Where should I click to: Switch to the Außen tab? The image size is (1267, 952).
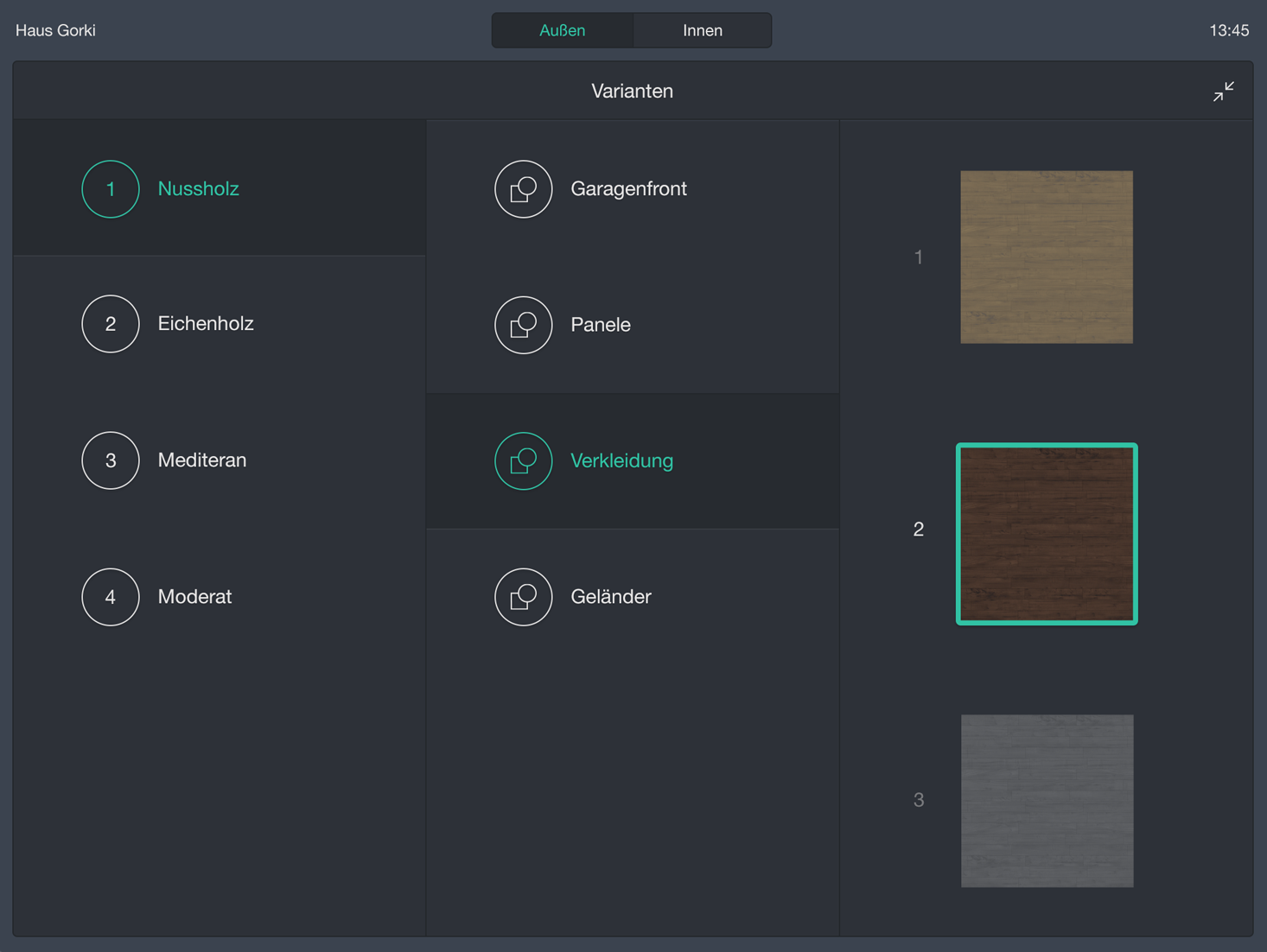coord(563,30)
